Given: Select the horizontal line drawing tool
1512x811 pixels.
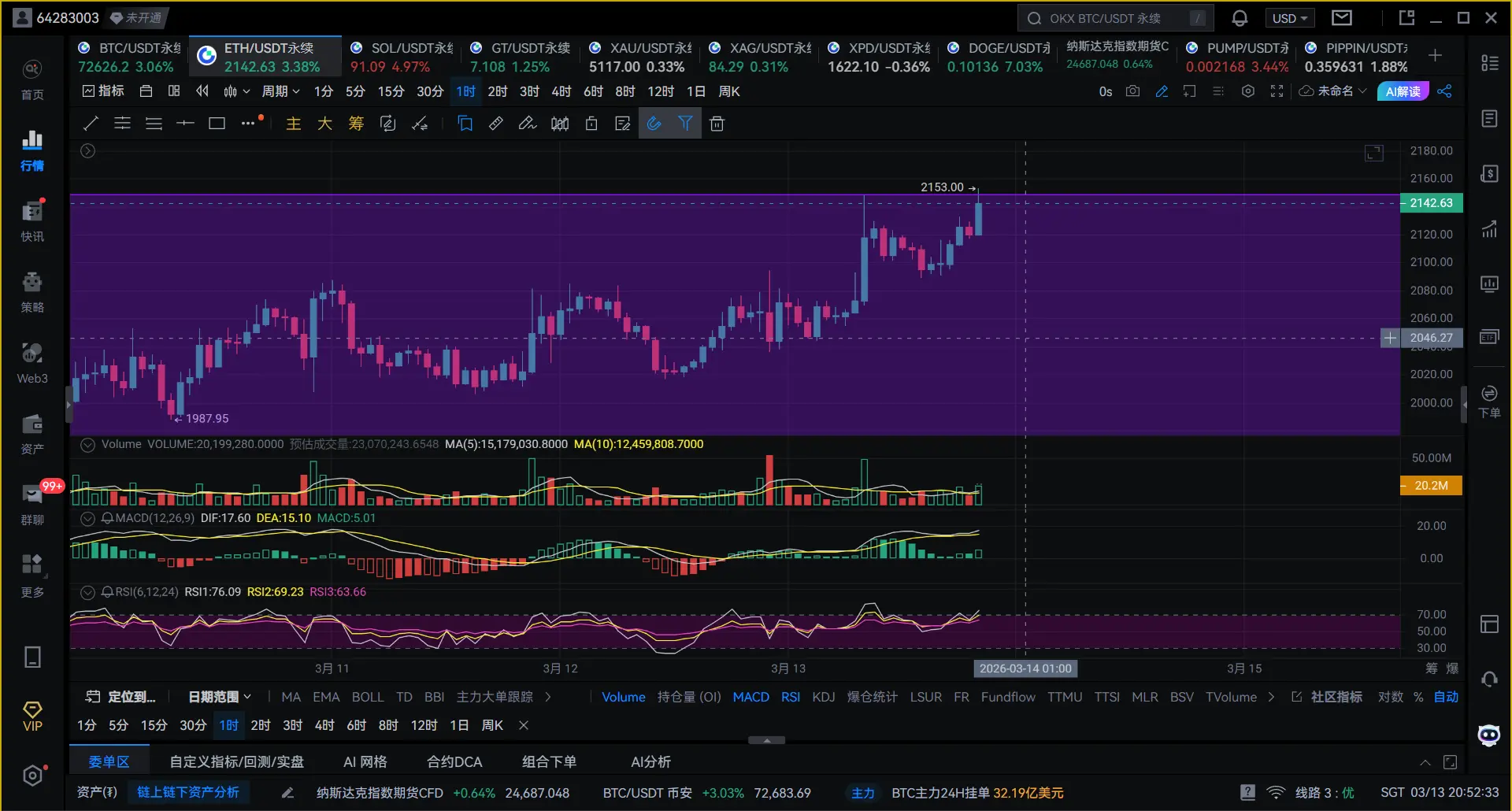Looking at the screenshot, I should (x=185, y=124).
